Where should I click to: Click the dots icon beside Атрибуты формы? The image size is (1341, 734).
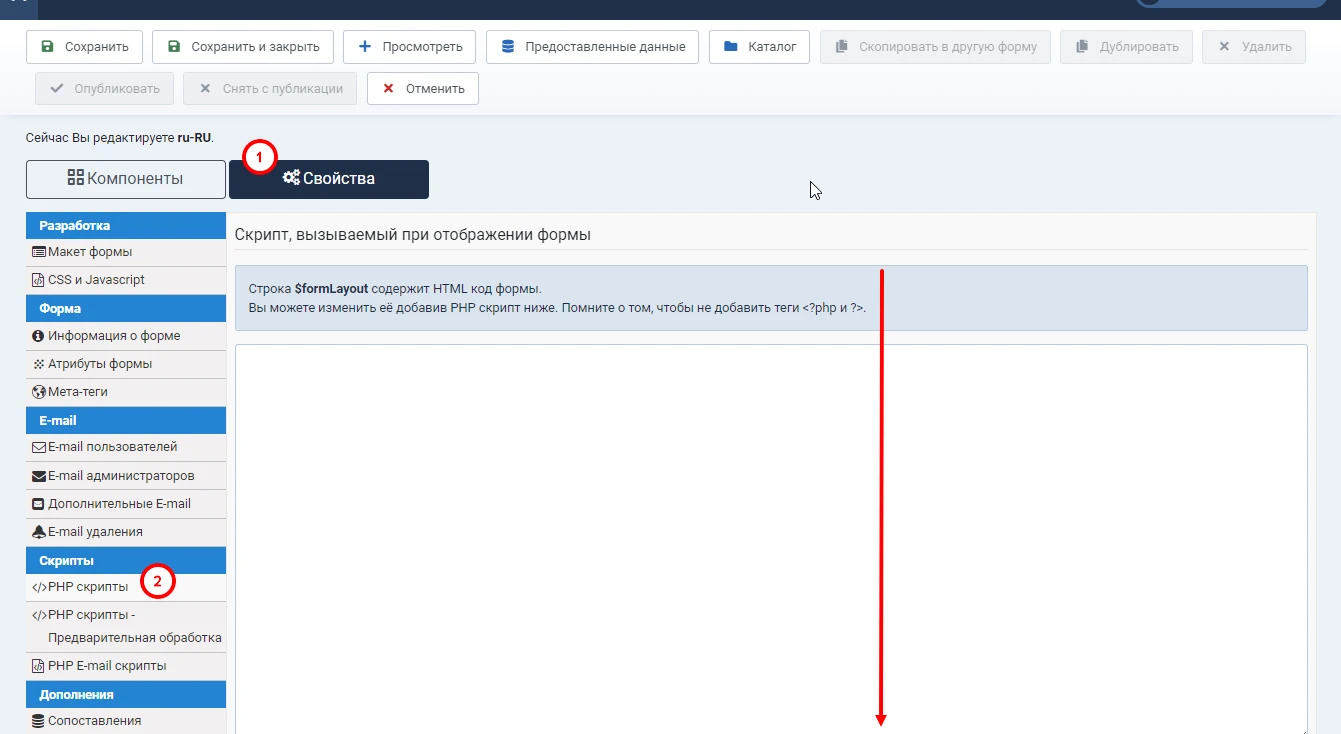(39, 364)
